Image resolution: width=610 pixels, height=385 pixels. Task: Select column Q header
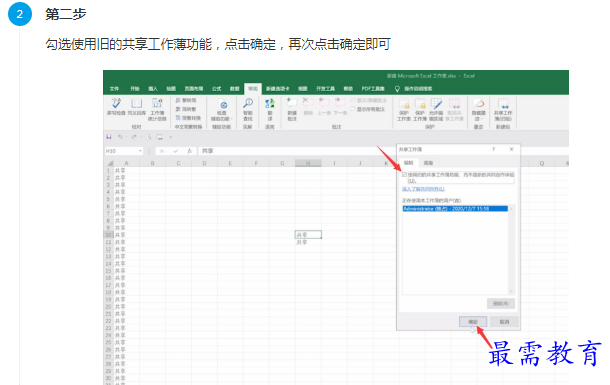542,163
